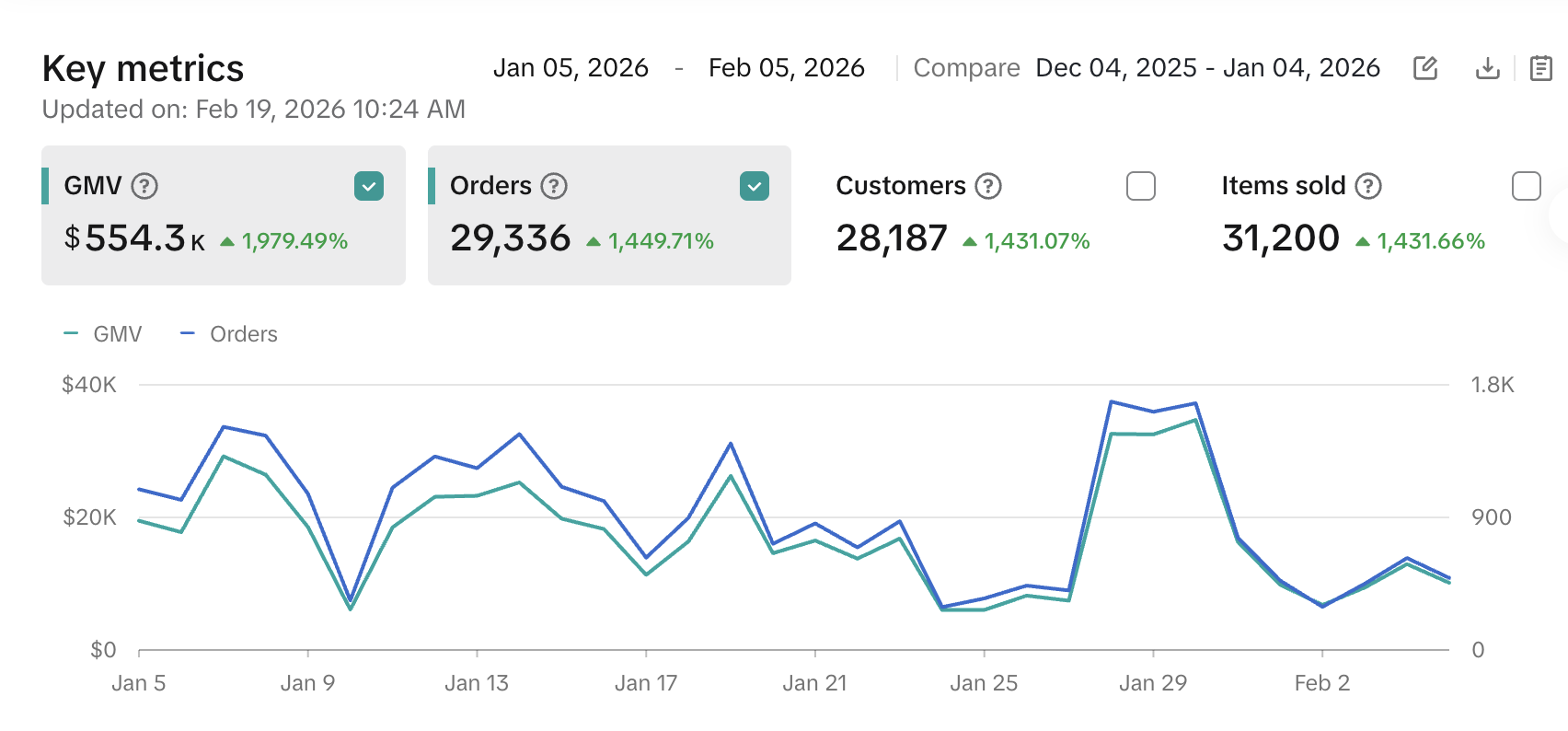1568x731 pixels.
Task: Open the Customers info help icon
Action: (987, 186)
